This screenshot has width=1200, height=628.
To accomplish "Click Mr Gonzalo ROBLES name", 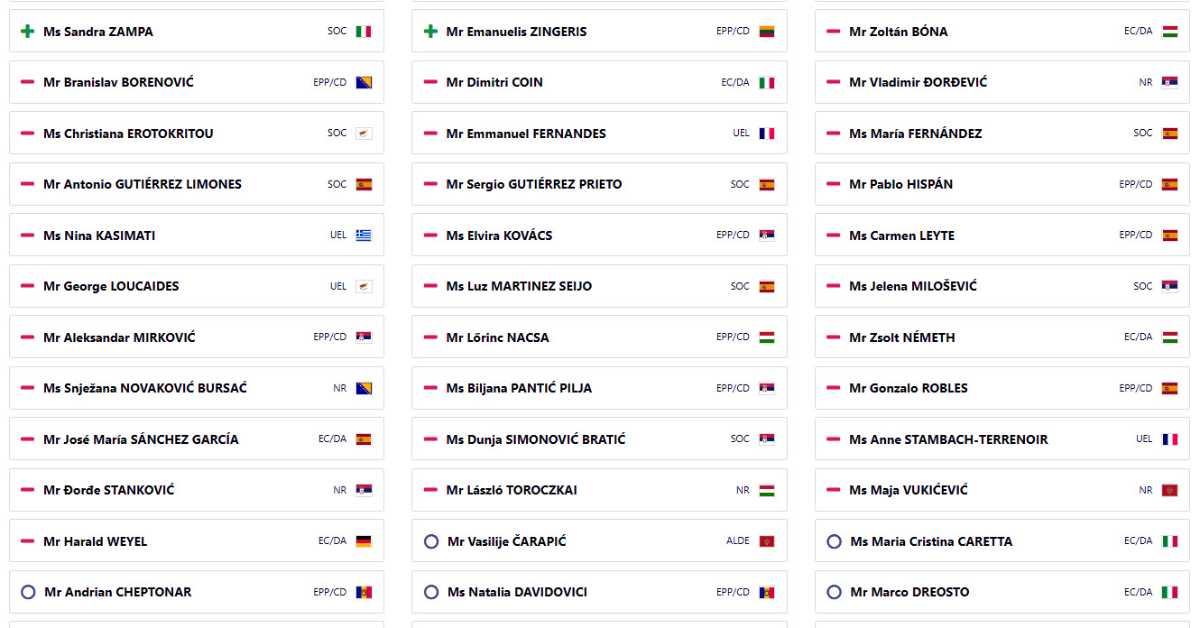I will tap(908, 388).
